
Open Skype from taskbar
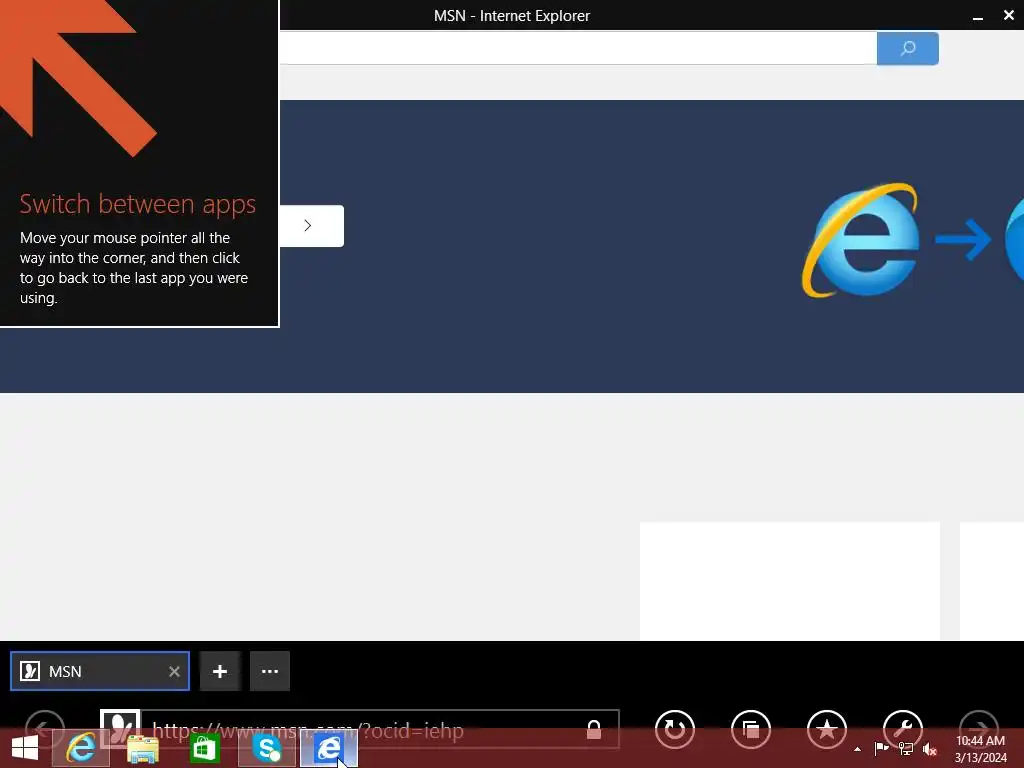pyautogui.click(x=266, y=748)
